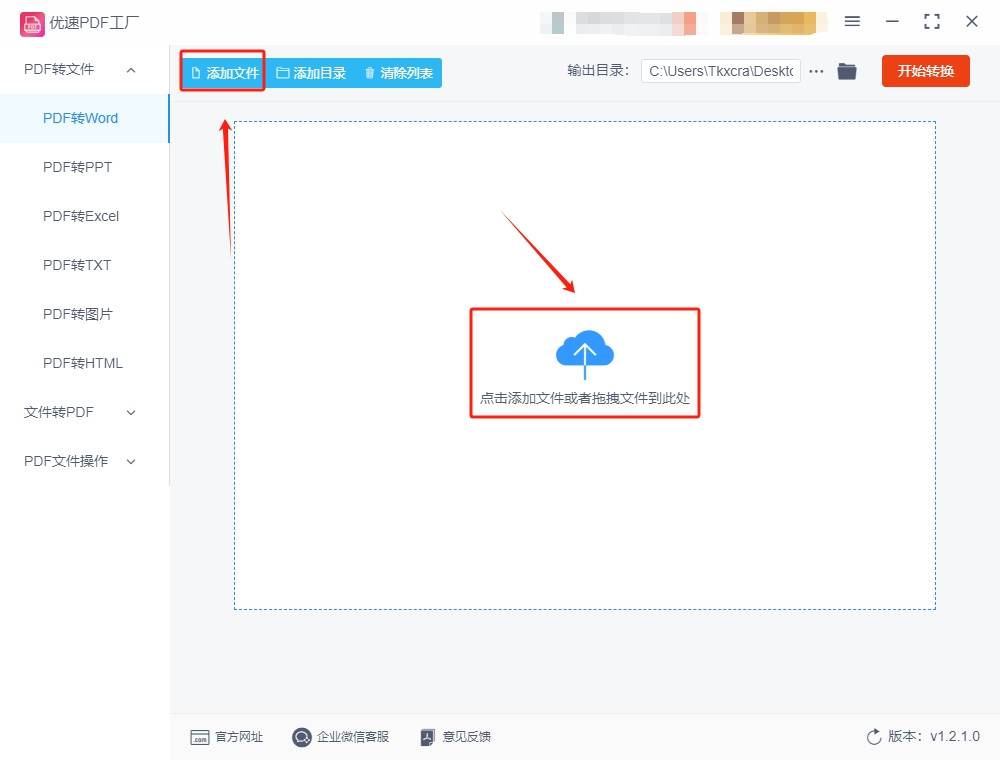Collapse the PDF转文件 section

point(130,70)
